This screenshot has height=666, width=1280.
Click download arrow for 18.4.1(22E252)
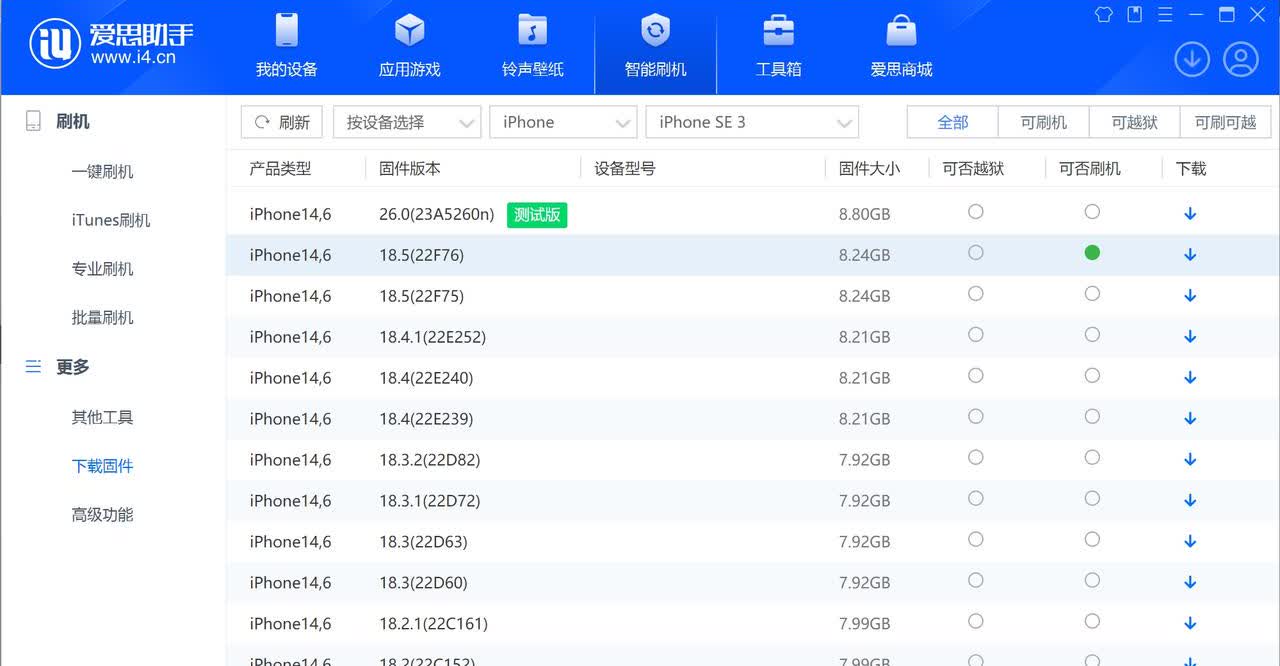[x=1190, y=337]
